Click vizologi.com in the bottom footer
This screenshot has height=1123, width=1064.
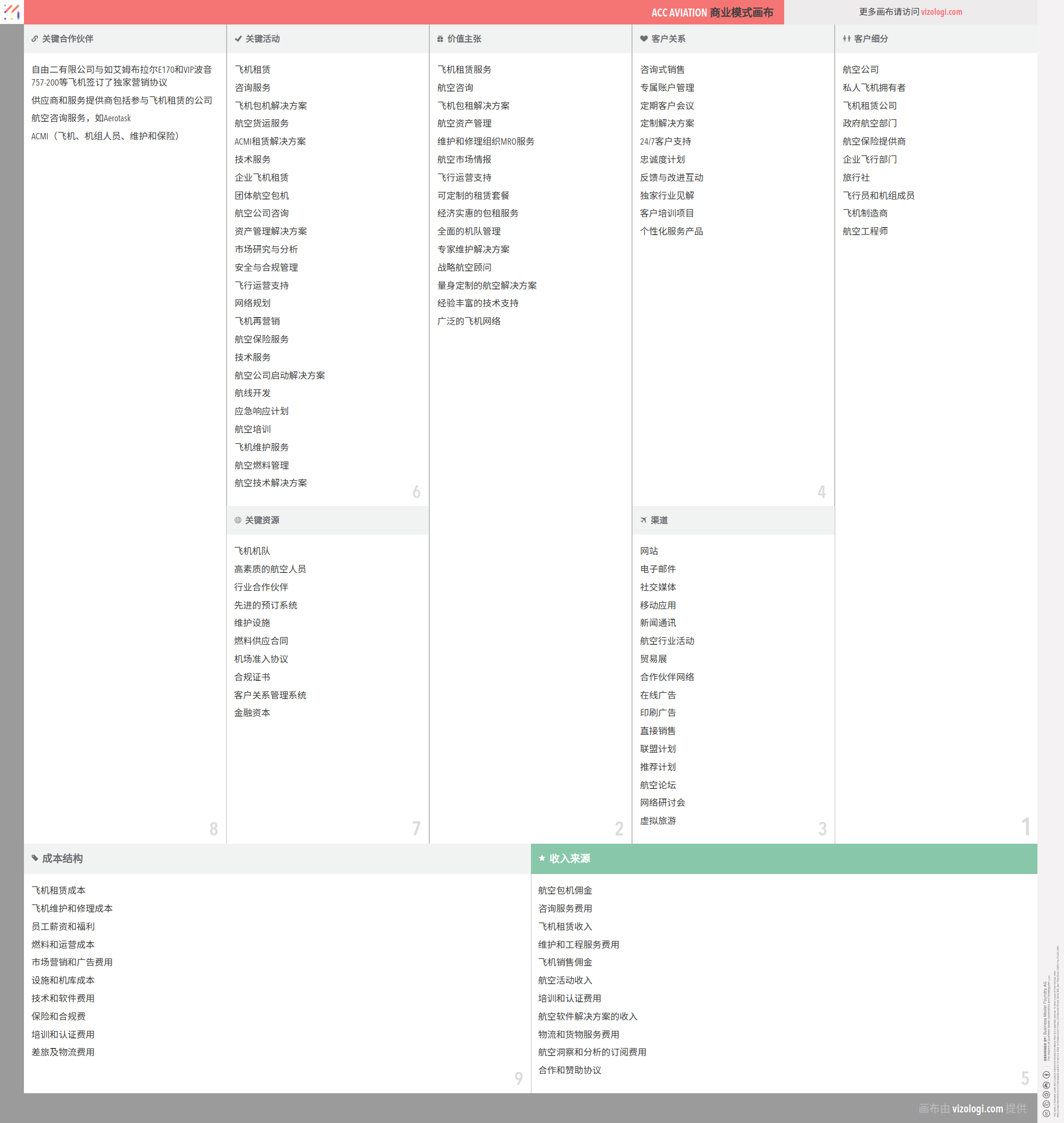[x=977, y=1108]
